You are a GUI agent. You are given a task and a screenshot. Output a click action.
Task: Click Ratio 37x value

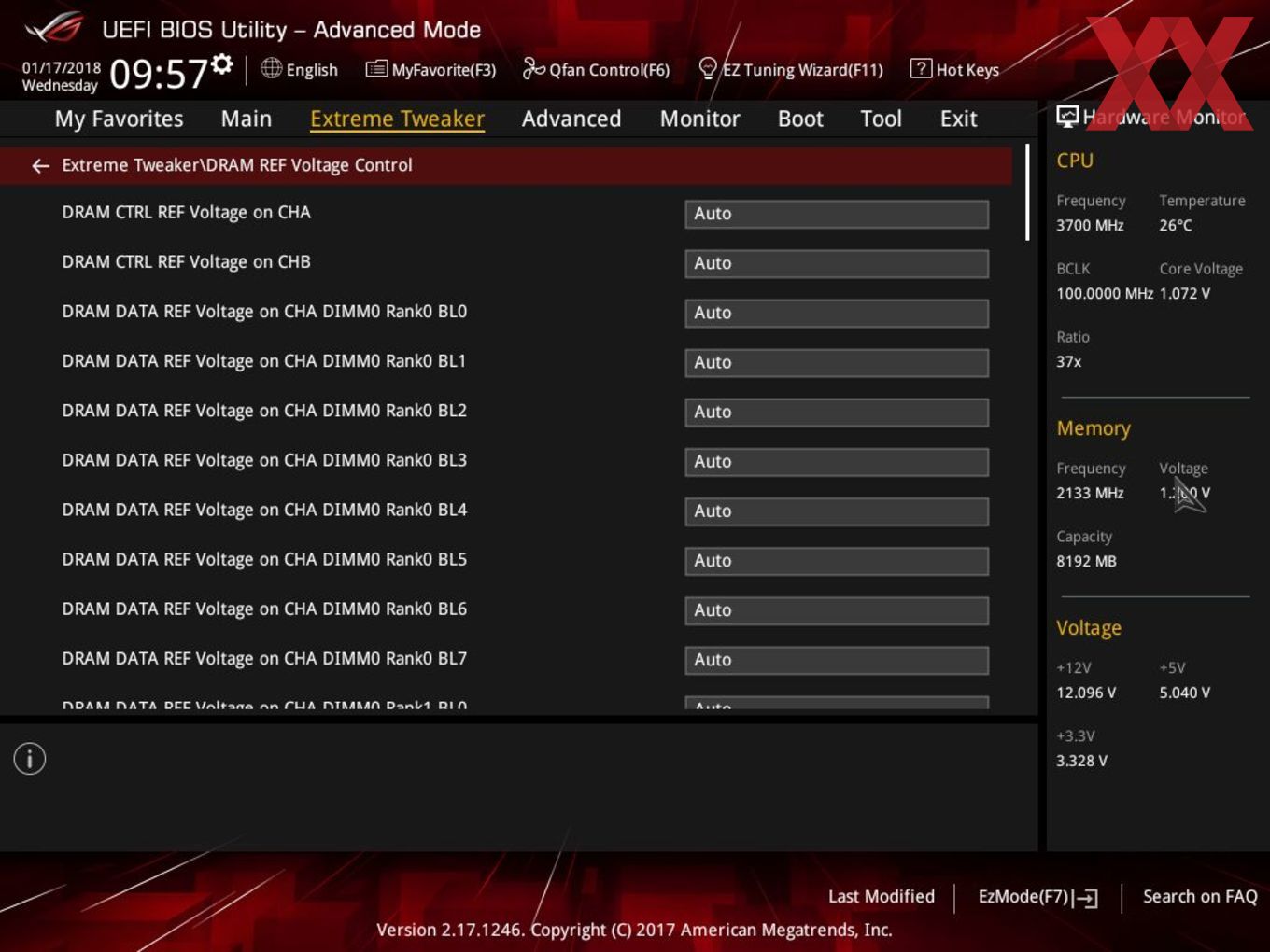click(x=1068, y=361)
